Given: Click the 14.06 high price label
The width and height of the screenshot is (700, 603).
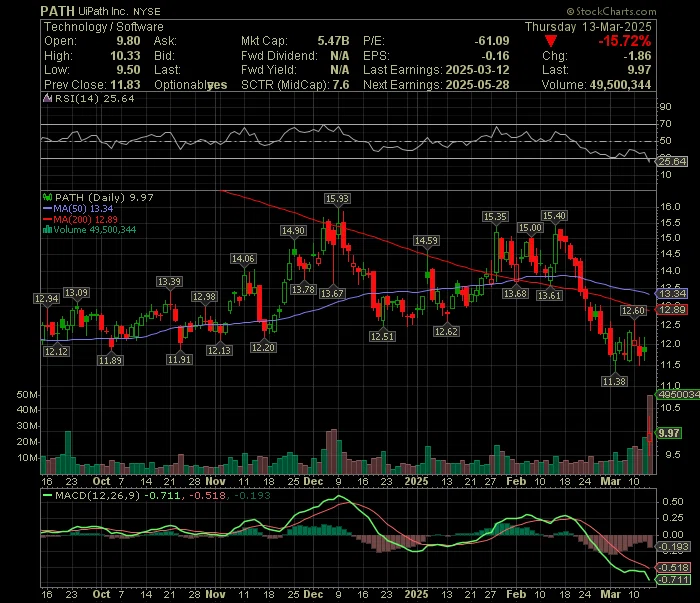Looking at the screenshot, I should point(243,258).
